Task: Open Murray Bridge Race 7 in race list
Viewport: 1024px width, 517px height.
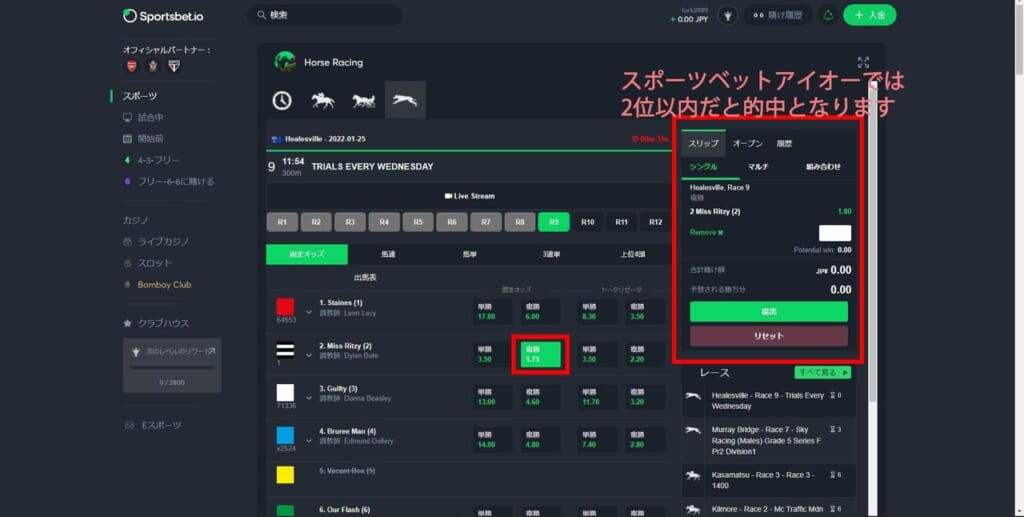Action: (x=769, y=441)
